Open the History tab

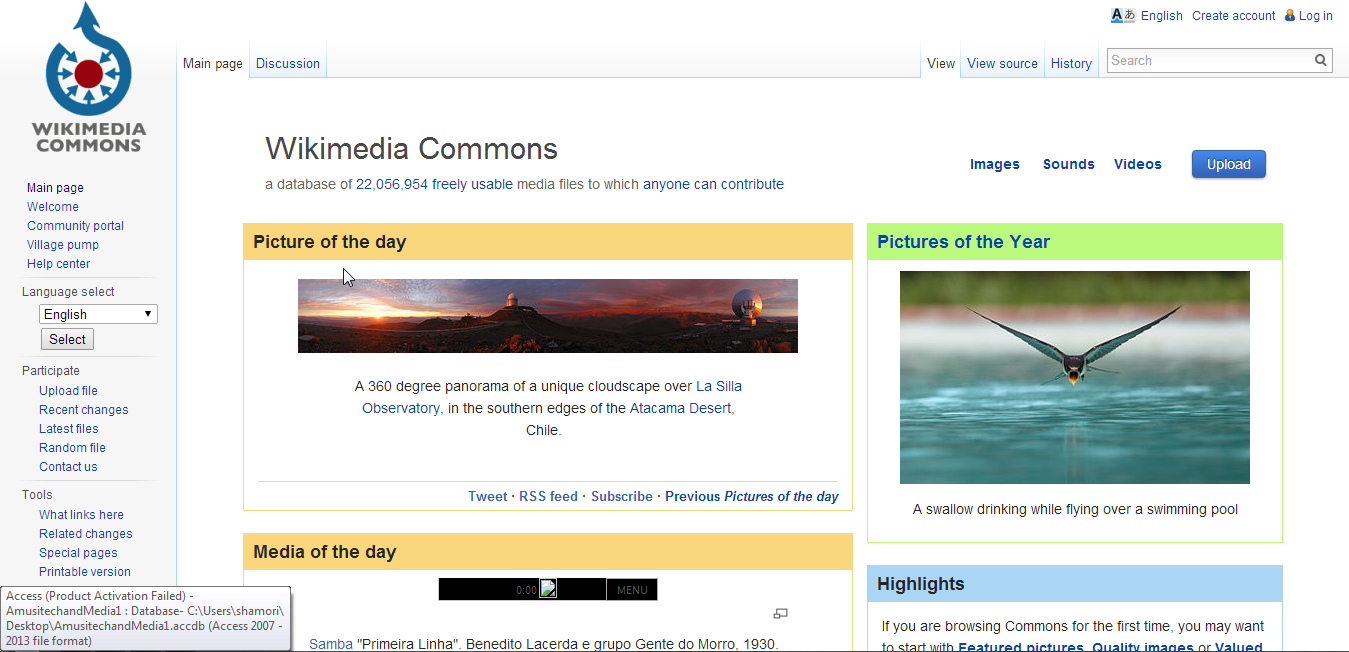point(1071,63)
